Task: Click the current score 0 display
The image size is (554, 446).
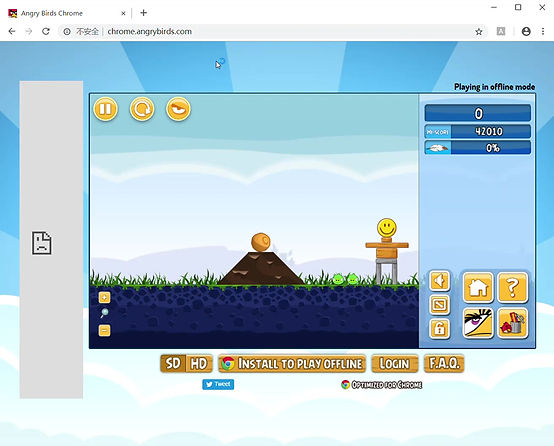Action: coord(478,113)
